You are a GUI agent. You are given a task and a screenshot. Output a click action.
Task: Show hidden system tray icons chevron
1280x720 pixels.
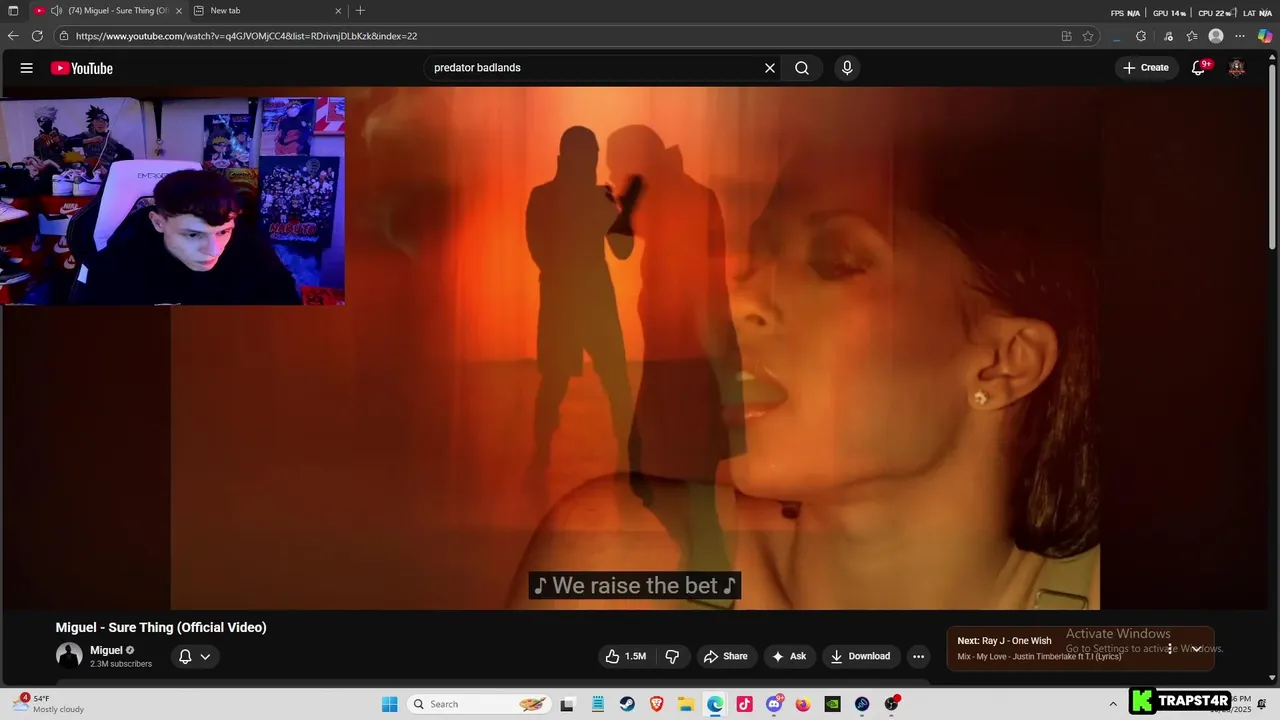[1113, 704]
